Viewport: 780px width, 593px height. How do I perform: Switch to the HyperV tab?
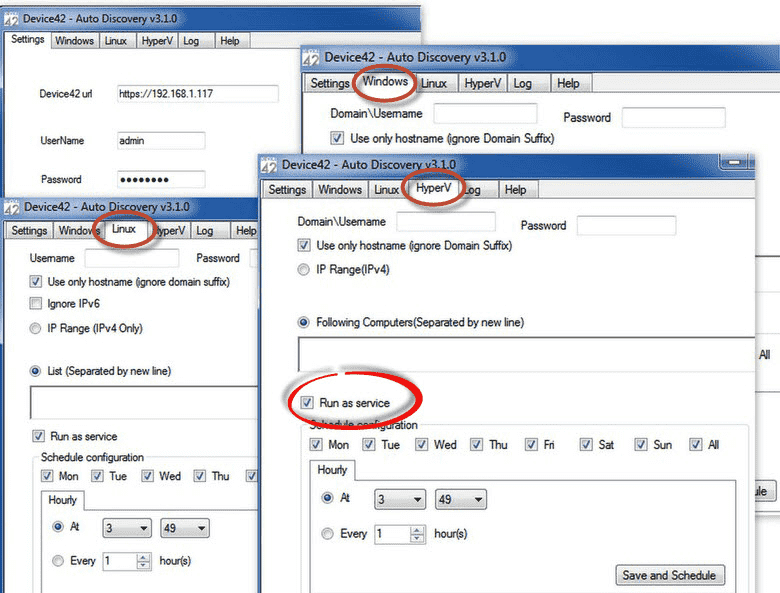click(x=433, y=188)
